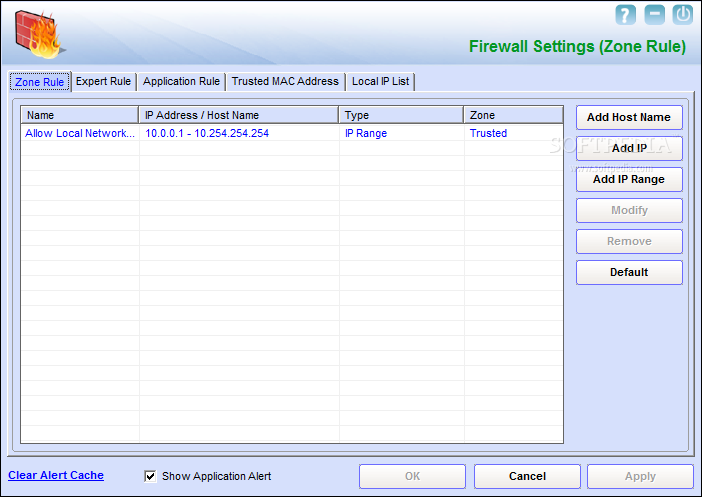Click the OK button

point(412,476)
